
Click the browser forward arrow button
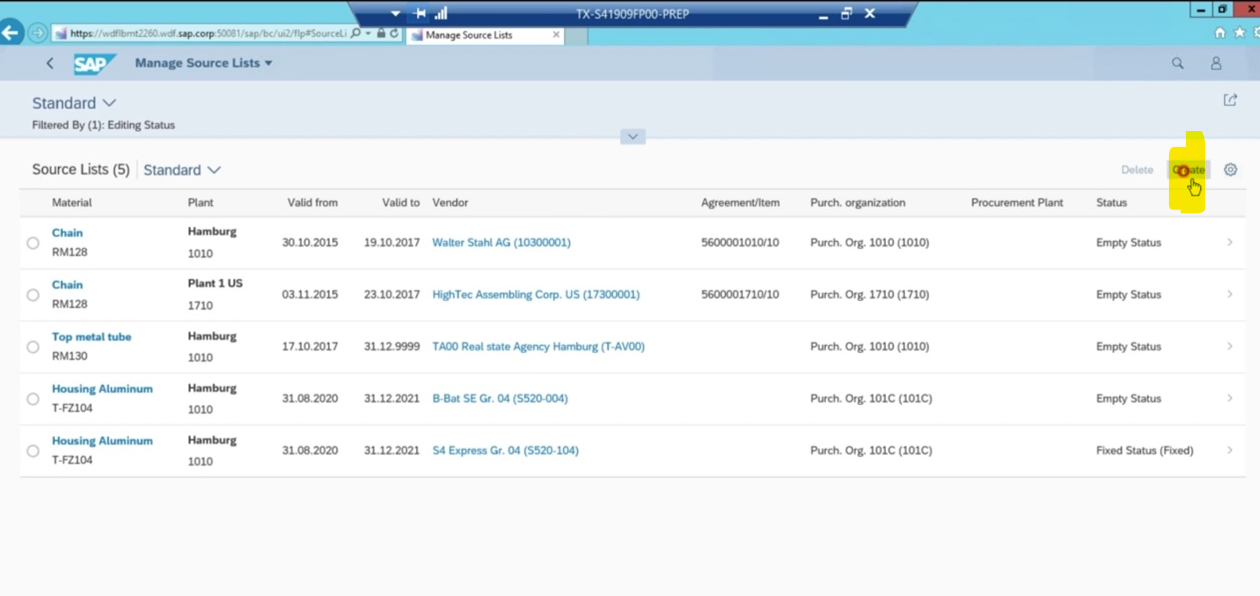38,33
